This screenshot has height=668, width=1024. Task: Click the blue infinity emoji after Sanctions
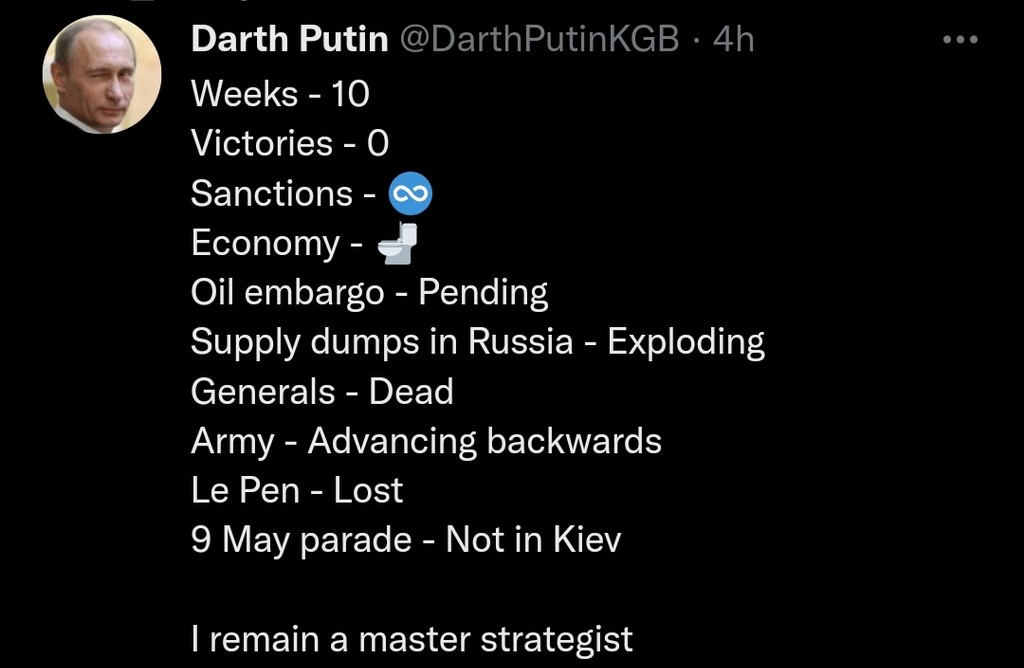click(410, 194)
